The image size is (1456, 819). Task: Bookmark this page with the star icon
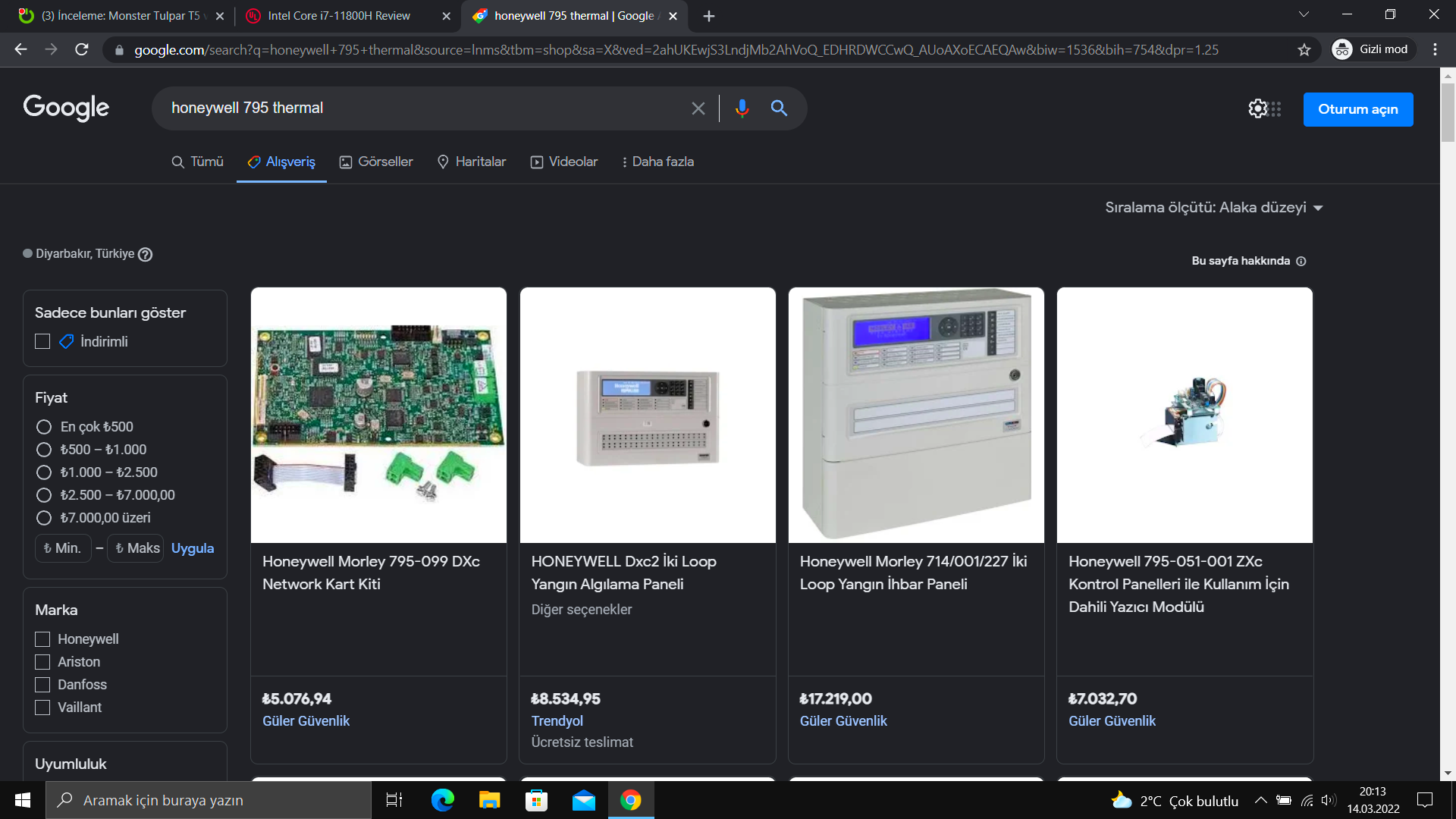click(1304, 50)
